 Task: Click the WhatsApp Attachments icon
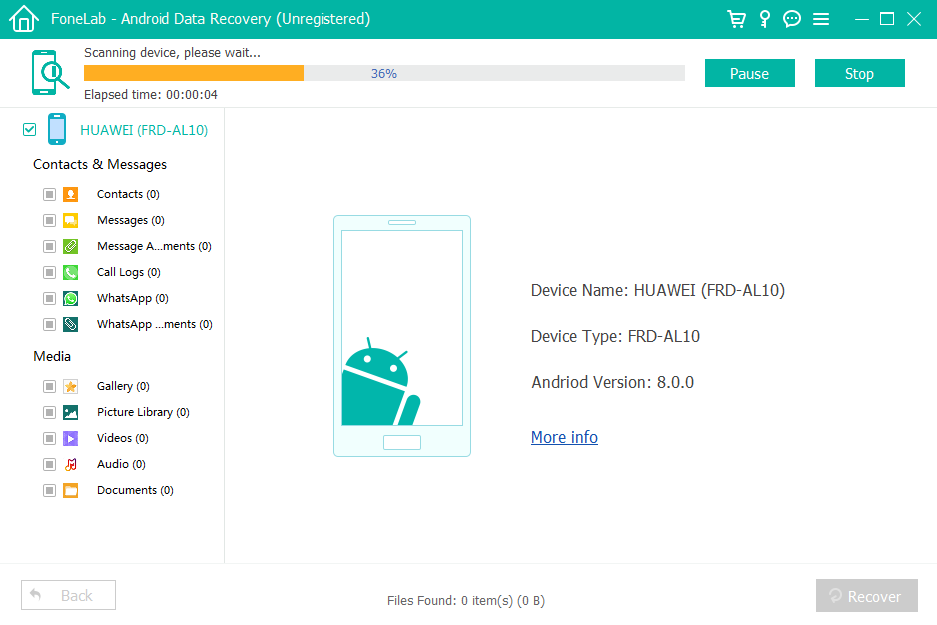[71, 324]
